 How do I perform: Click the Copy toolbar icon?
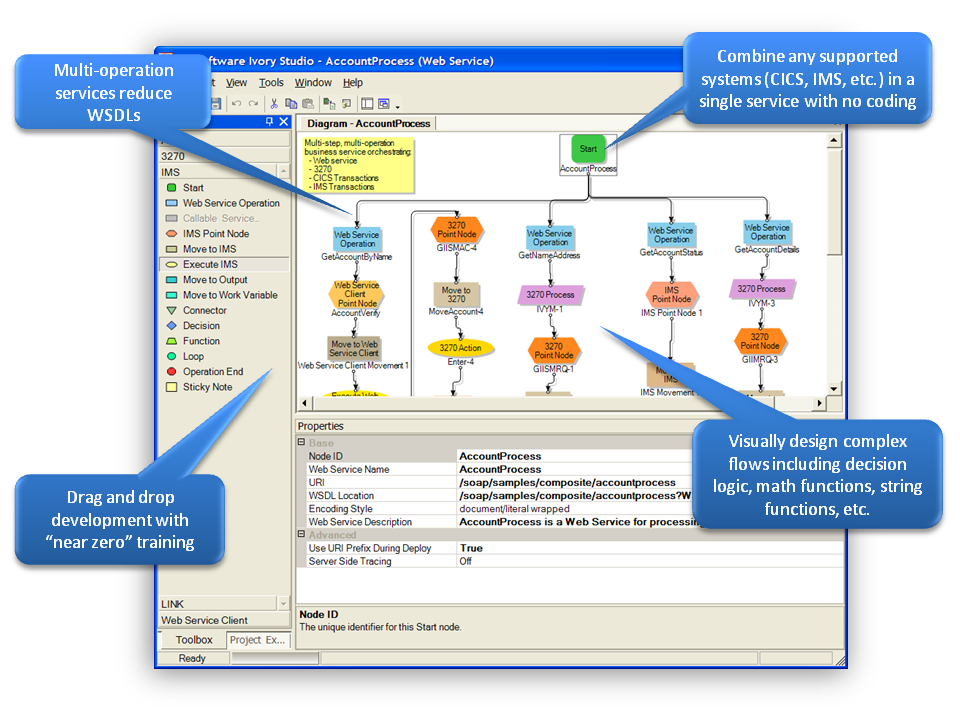(291, 104)
